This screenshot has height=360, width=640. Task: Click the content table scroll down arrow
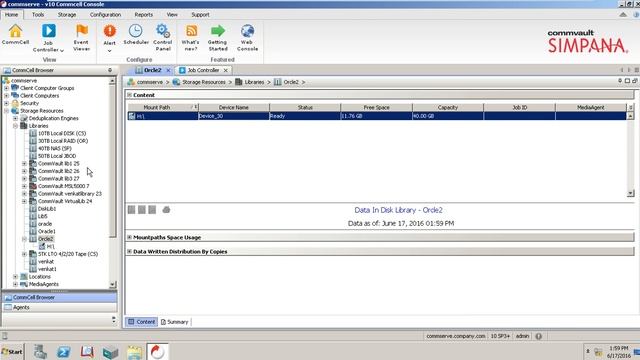point(631,193)
